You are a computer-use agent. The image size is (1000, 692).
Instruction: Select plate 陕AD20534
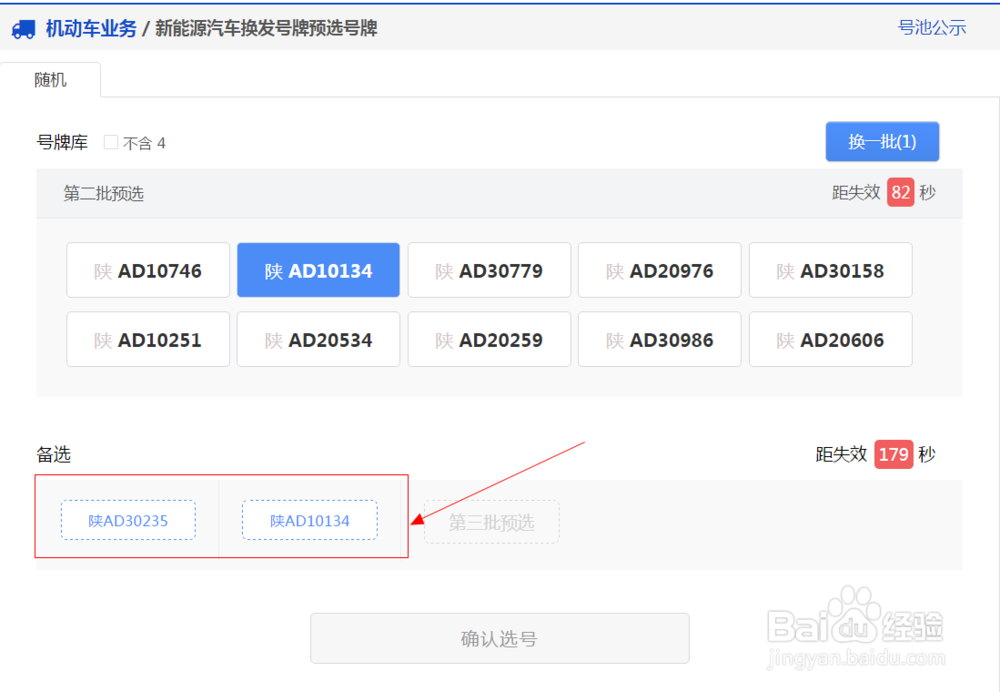point(318,339)
